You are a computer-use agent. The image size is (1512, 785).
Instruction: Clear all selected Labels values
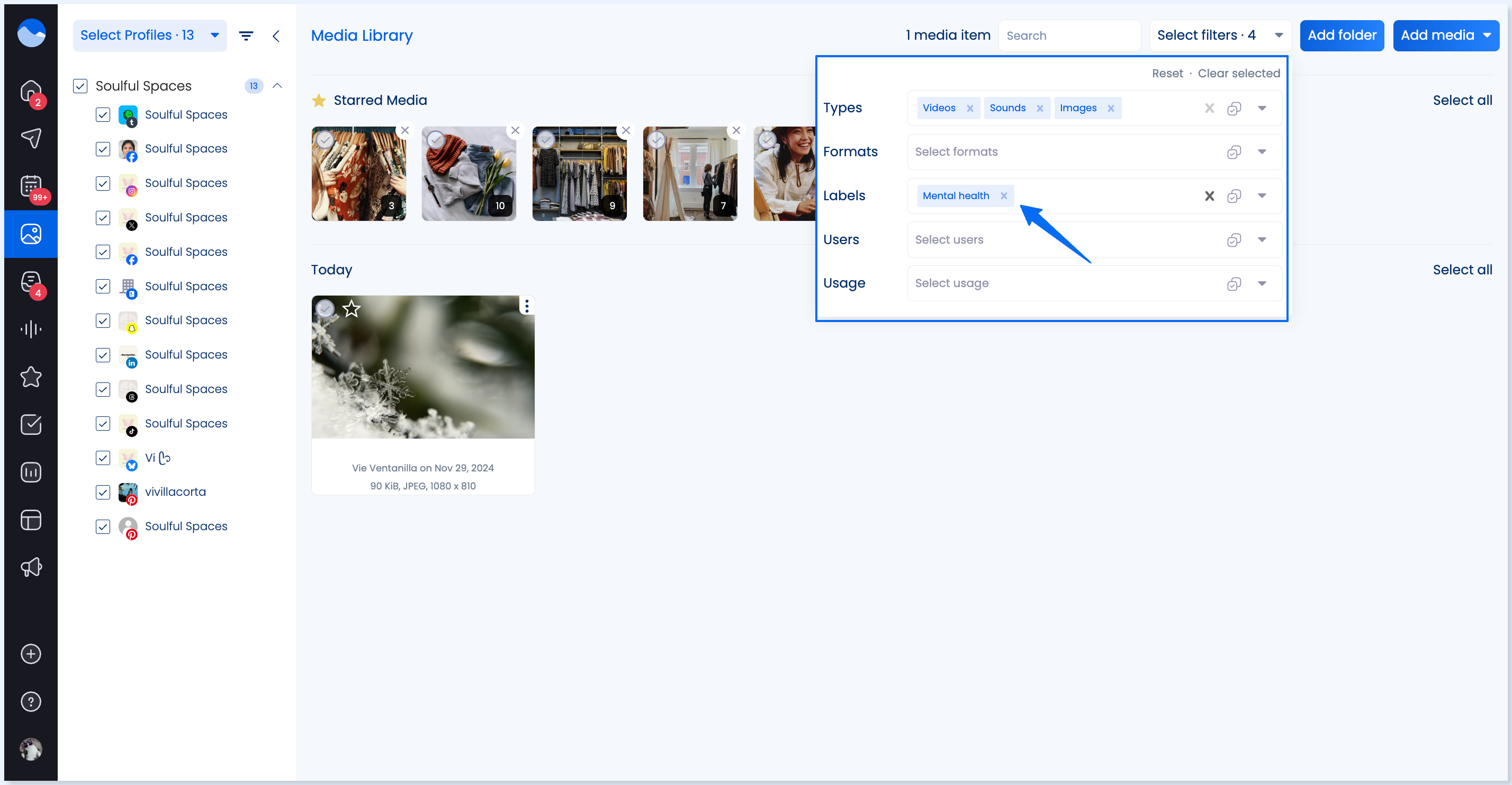tap(1209, 196)
